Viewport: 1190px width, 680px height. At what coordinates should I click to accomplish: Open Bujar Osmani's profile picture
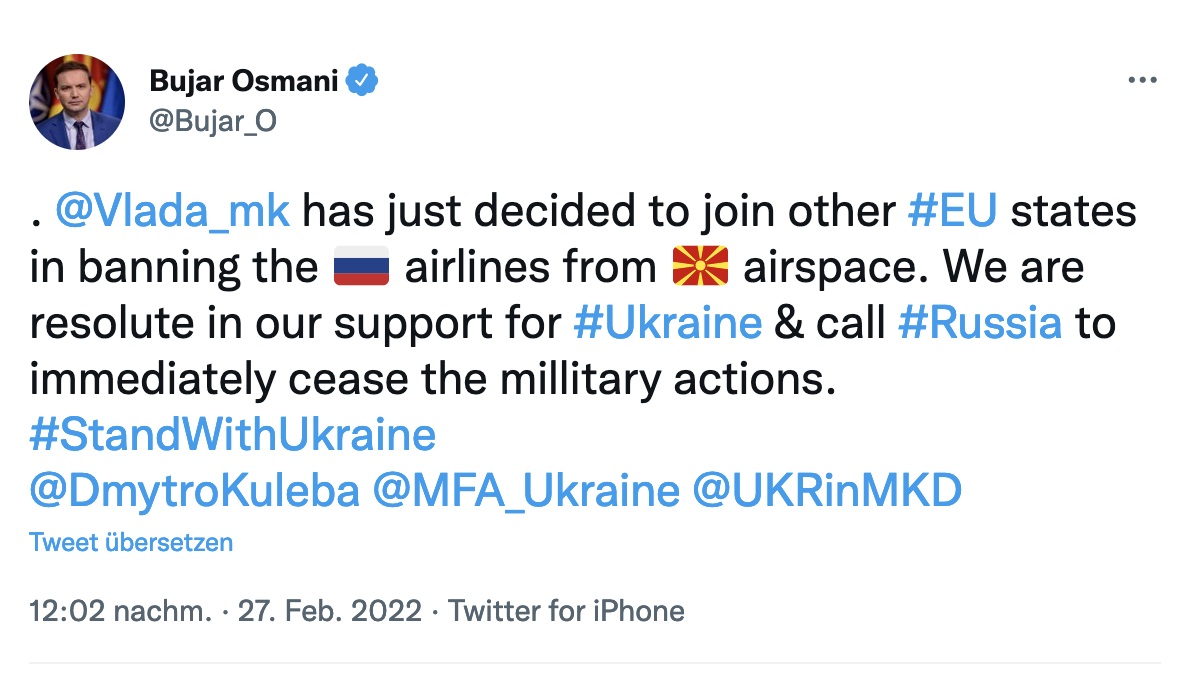coord(77,102)
